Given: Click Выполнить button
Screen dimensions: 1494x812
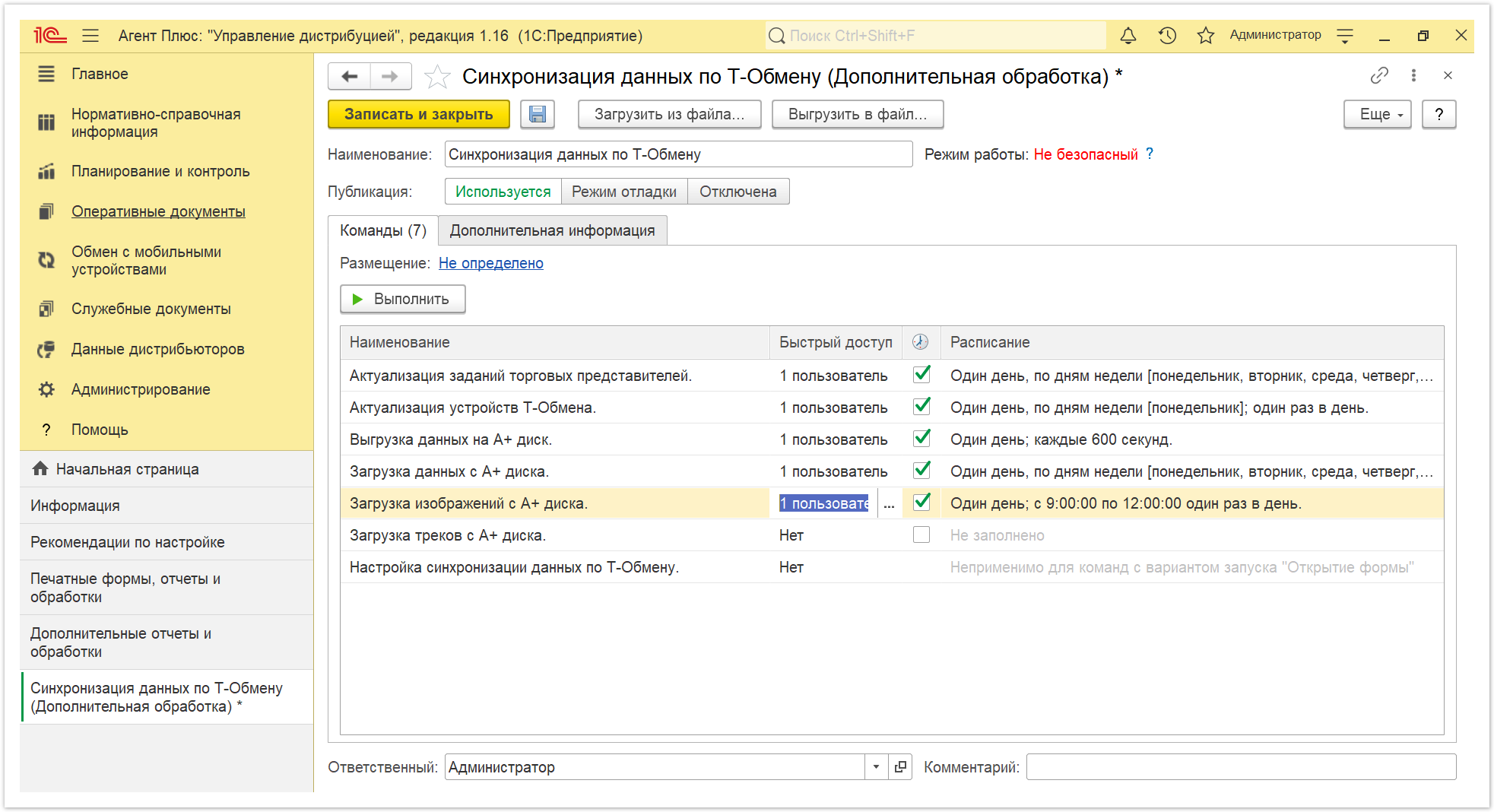Looking at the screenshot, I should (x=402, y=299).
